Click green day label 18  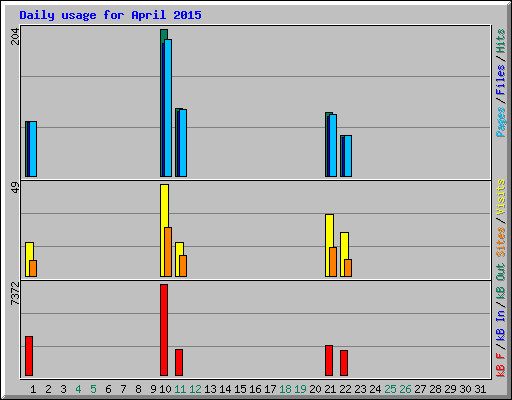tap(285, 389)
